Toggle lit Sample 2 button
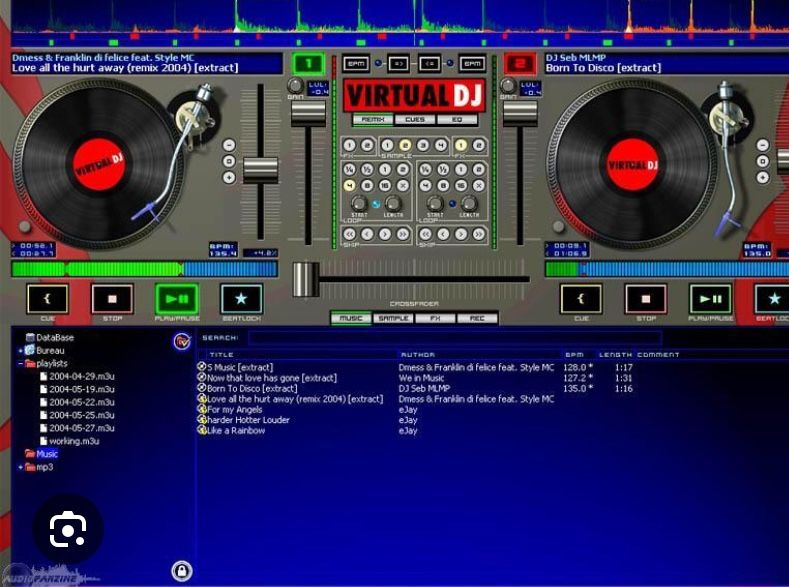This screenshot has height=587, width=789. click(x=405, y=145)
